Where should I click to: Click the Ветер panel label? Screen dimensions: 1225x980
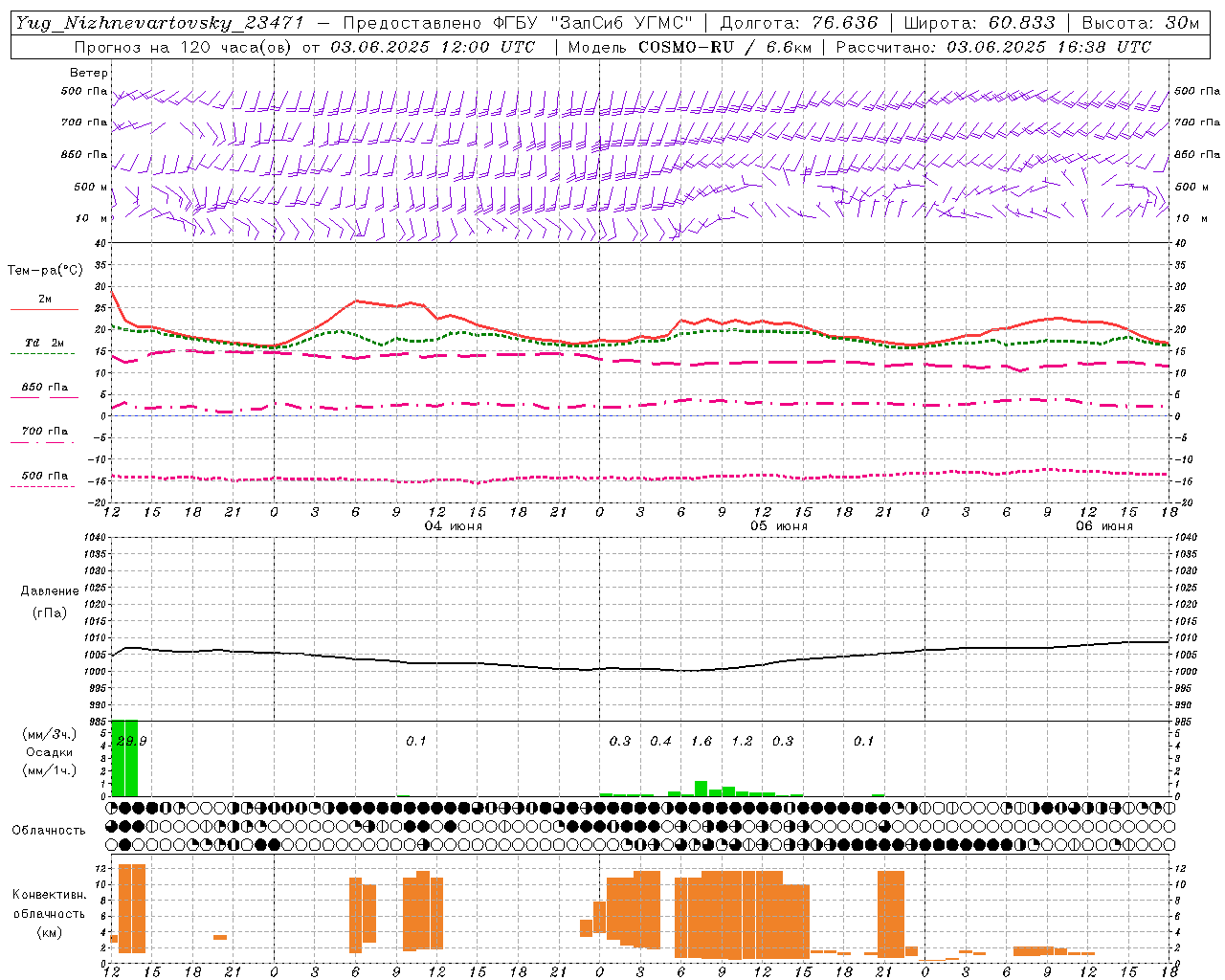coord(88,73)
